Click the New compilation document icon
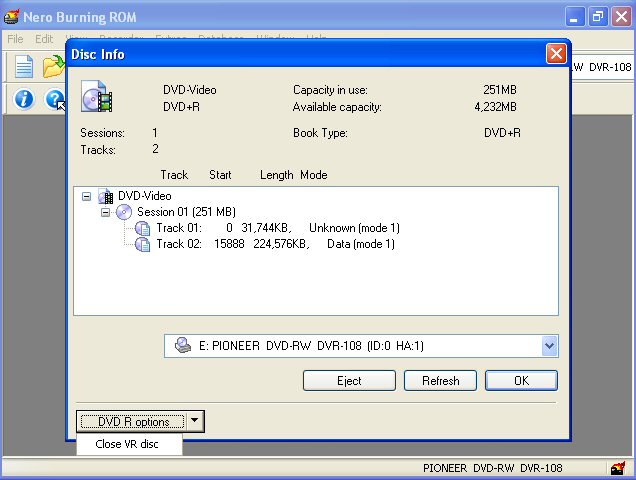 click(x=24, y=66)
